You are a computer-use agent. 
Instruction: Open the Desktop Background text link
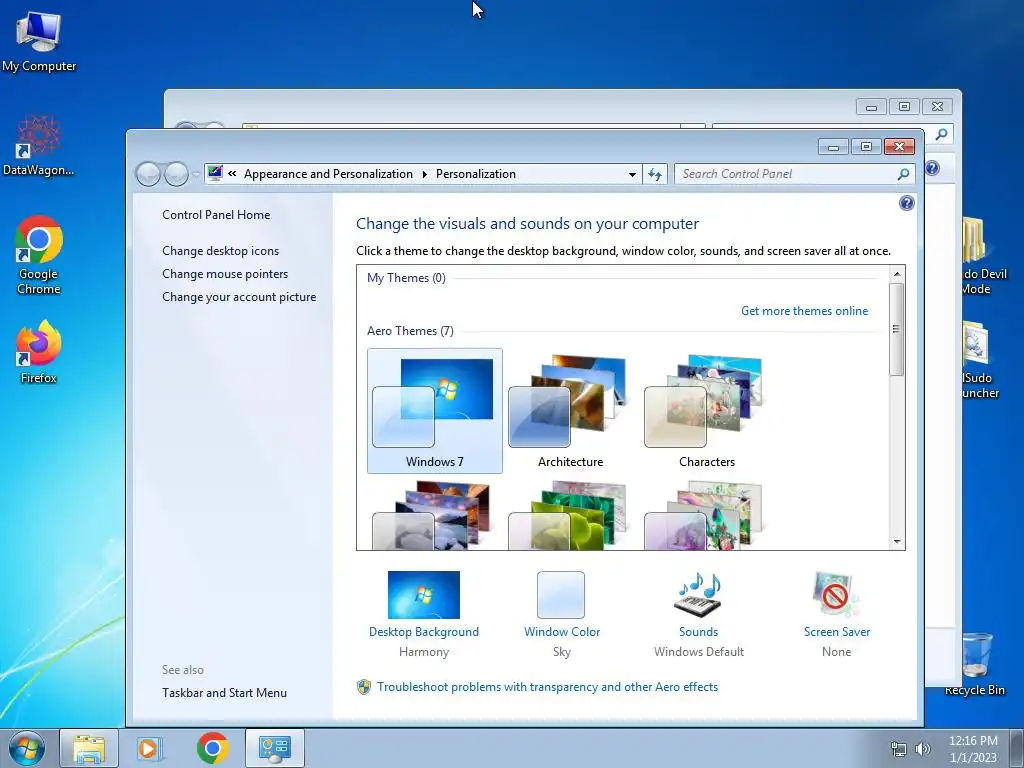coord(424,632)
